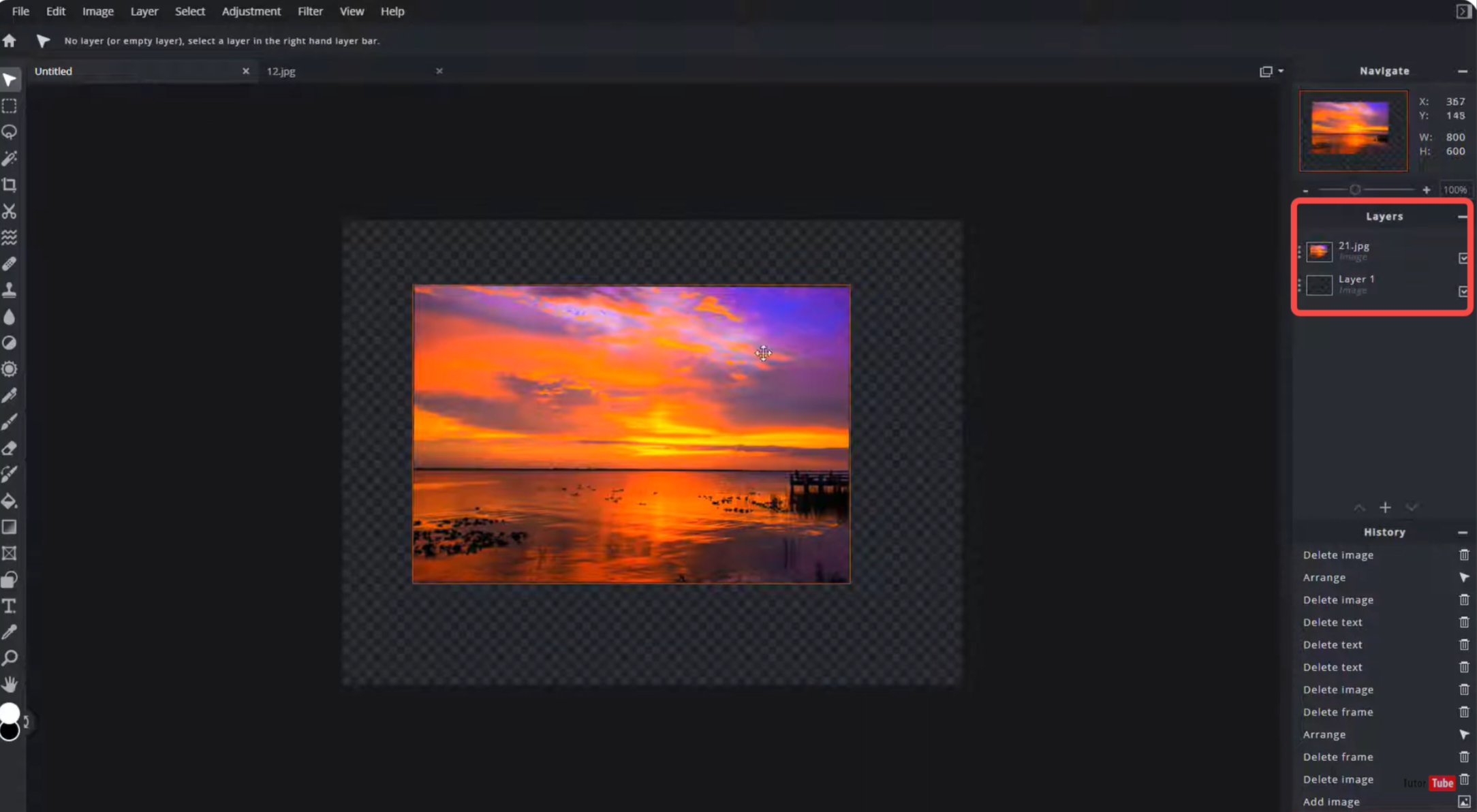Open the Adjustment menu
1477x812 pixels.
(251, 11)
